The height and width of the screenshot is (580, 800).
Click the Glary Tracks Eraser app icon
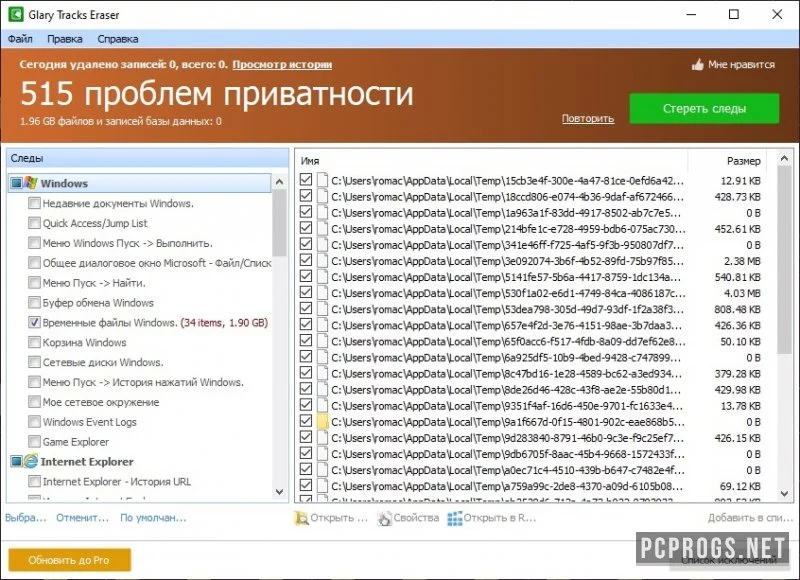tap(16, 14)
